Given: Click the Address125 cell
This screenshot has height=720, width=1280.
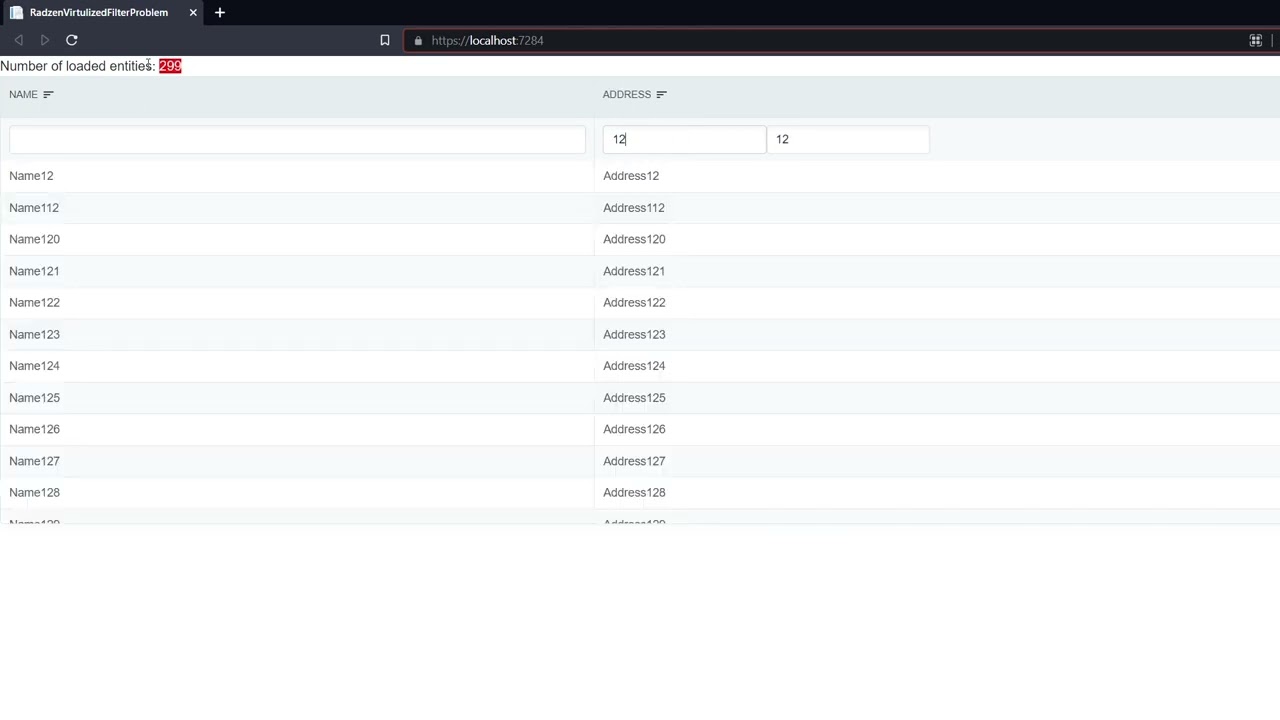Looking at the screenshot, I should [937, 398].
